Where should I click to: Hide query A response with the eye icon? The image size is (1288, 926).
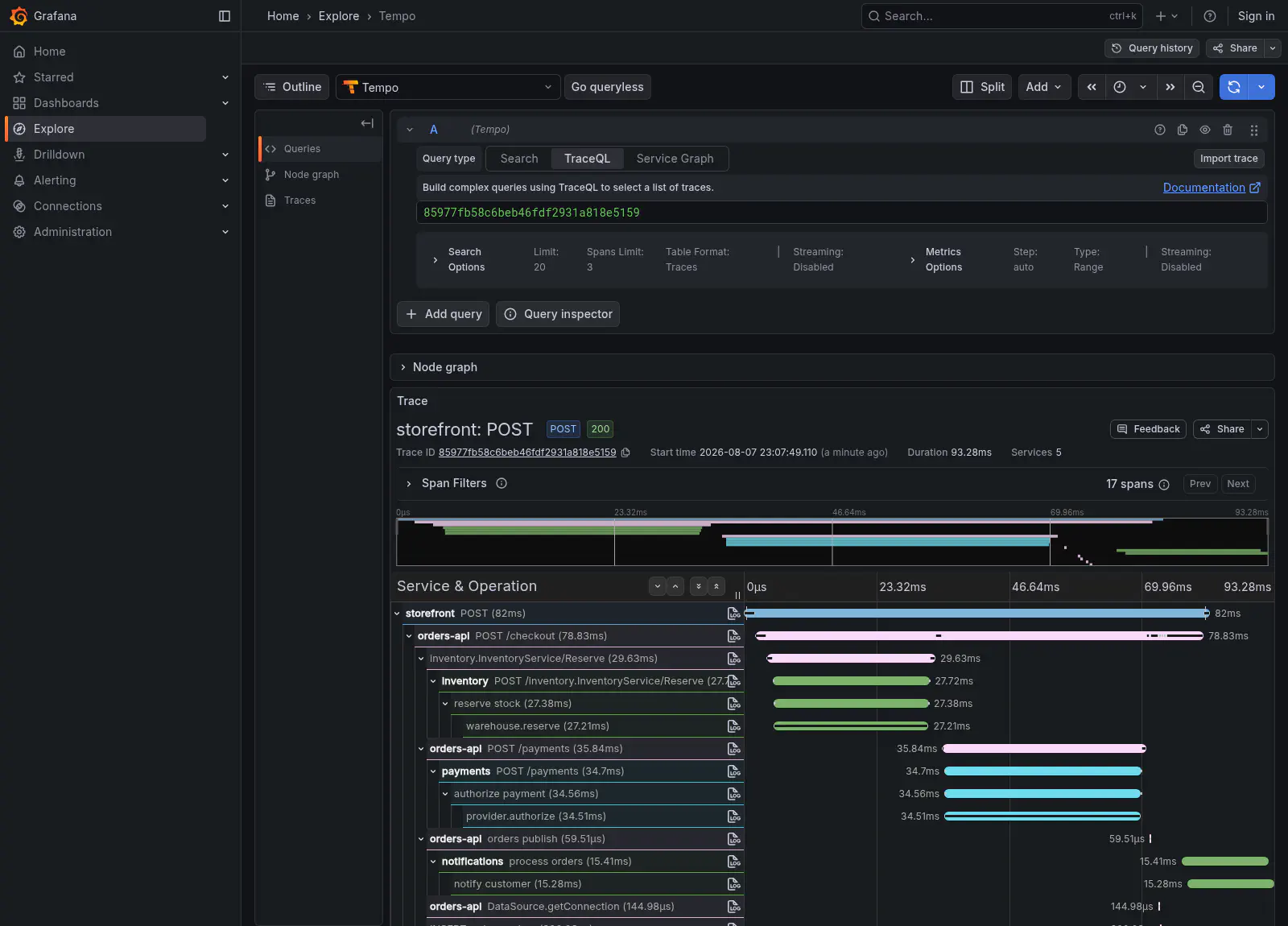pyautogui.click(x=1205, y=130)
